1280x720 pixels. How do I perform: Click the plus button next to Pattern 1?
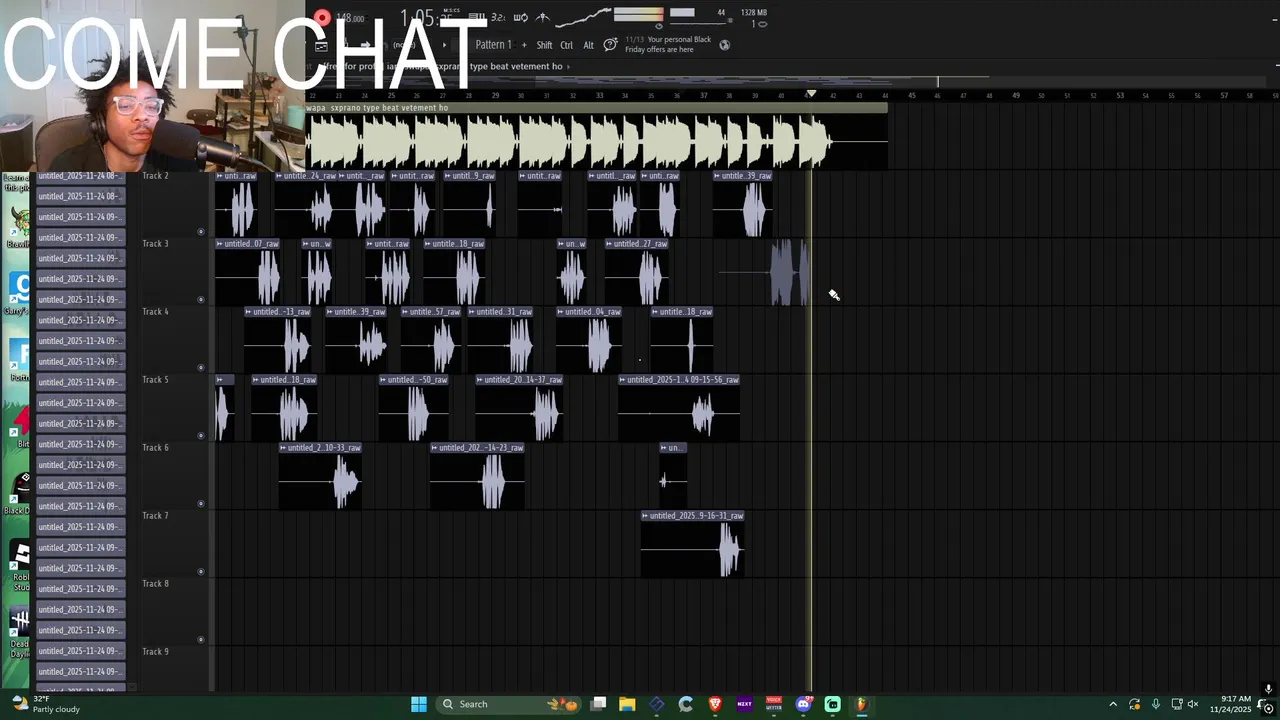tap(524, 45)
